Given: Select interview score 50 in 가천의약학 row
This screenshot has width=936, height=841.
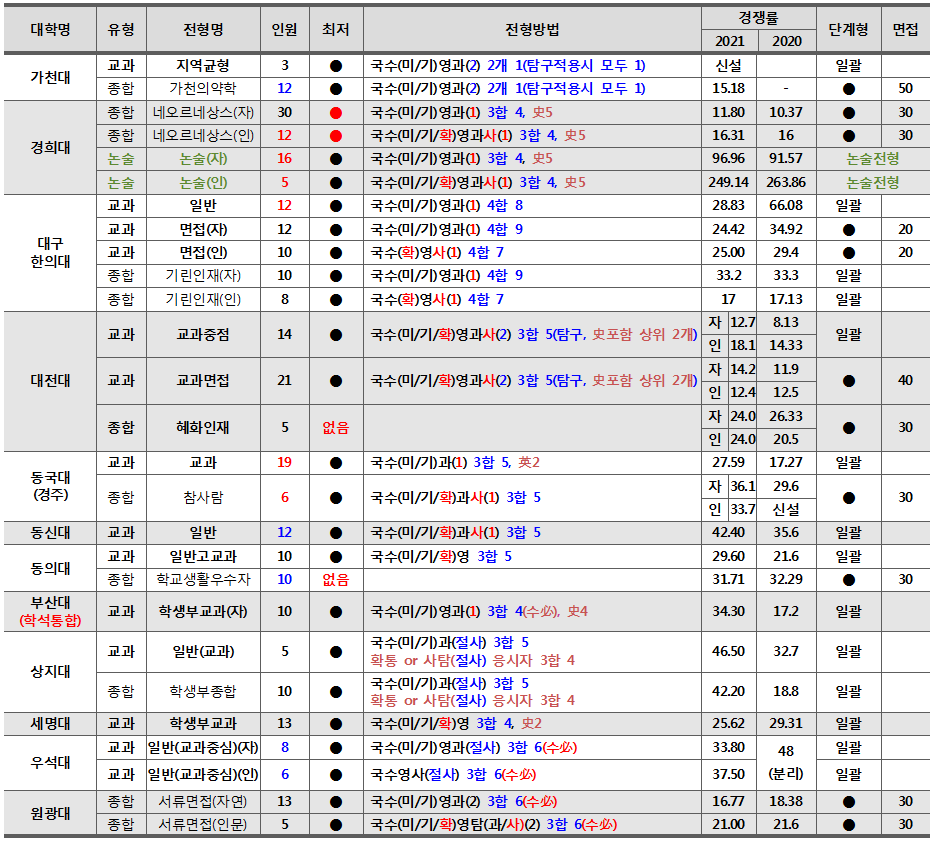Looking at the screenshot, I should click(x=905, y=89).
